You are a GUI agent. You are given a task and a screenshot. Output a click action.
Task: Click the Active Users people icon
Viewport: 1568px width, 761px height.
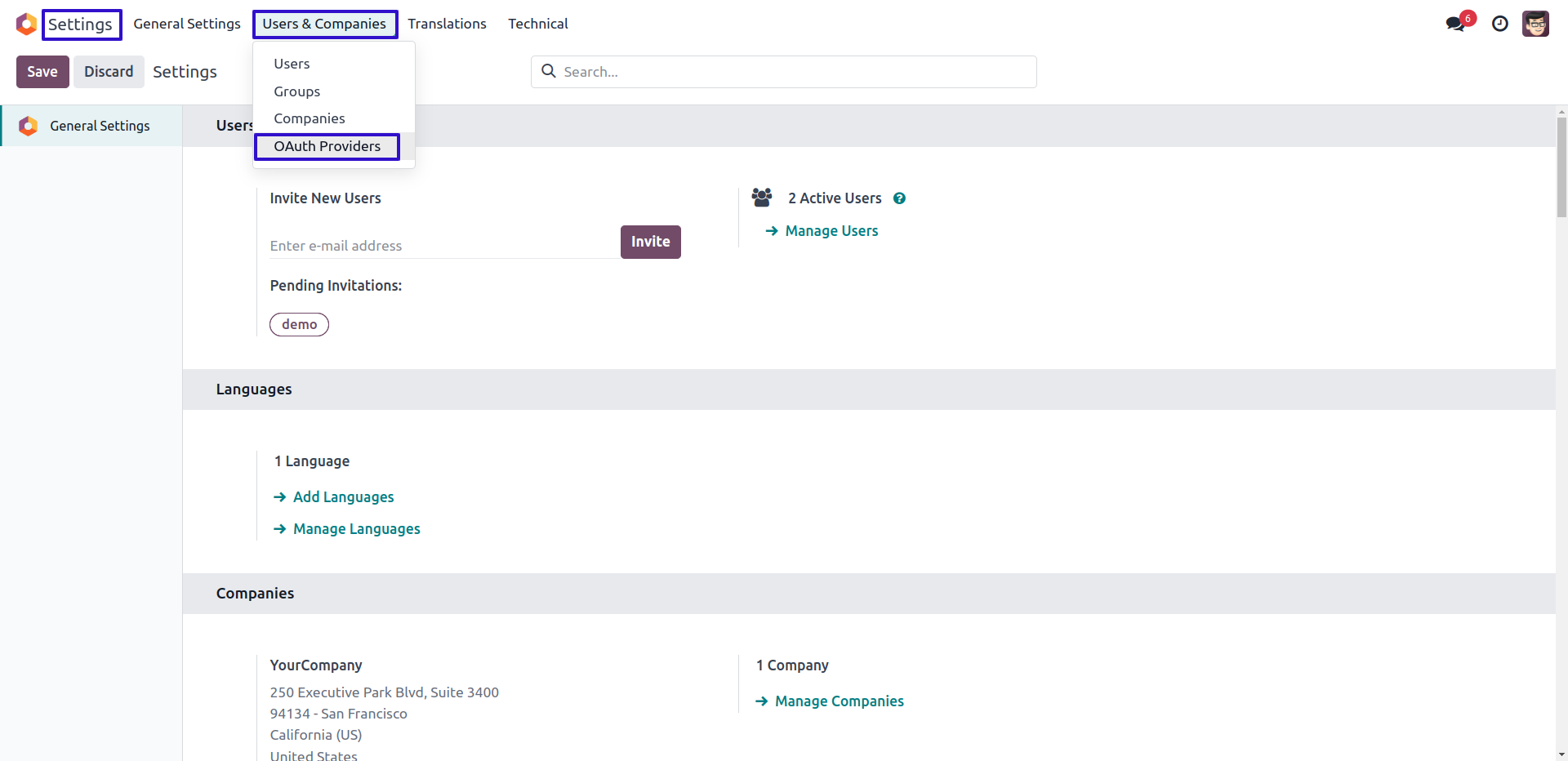pyautogui.click(x=762, y=198)
